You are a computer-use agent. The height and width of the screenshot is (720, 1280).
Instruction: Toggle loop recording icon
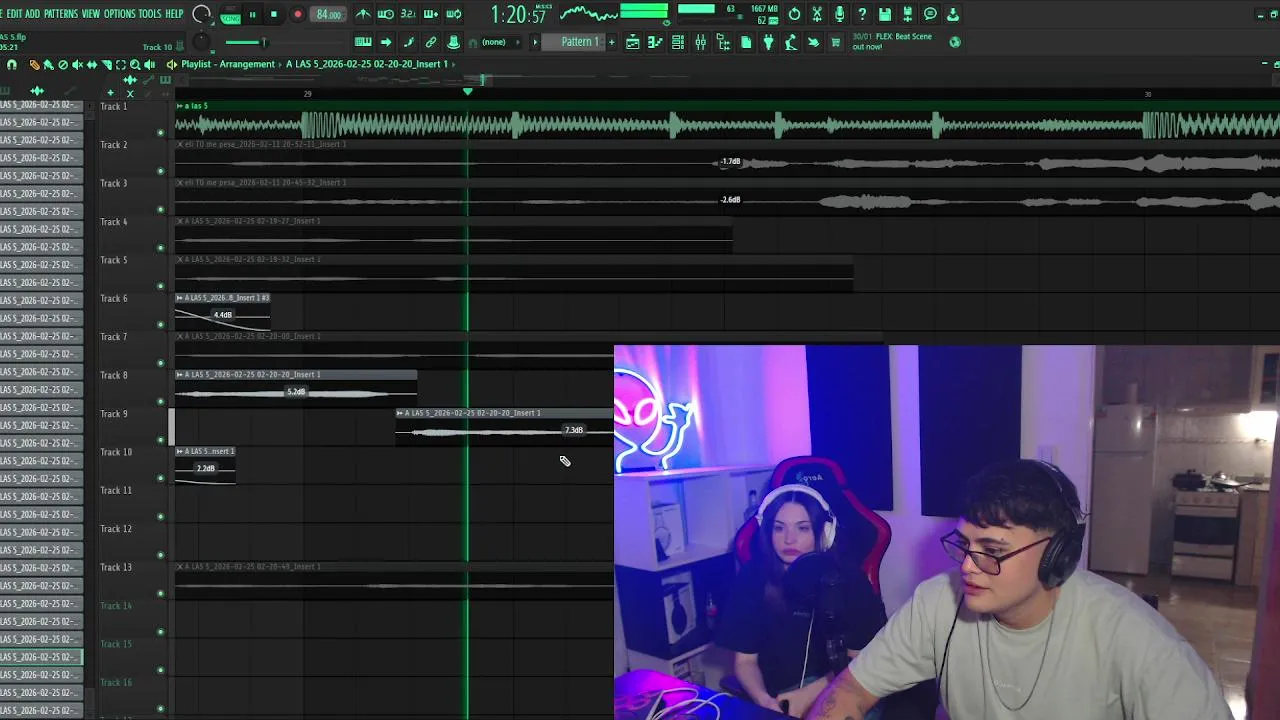[x=454, y=14]
